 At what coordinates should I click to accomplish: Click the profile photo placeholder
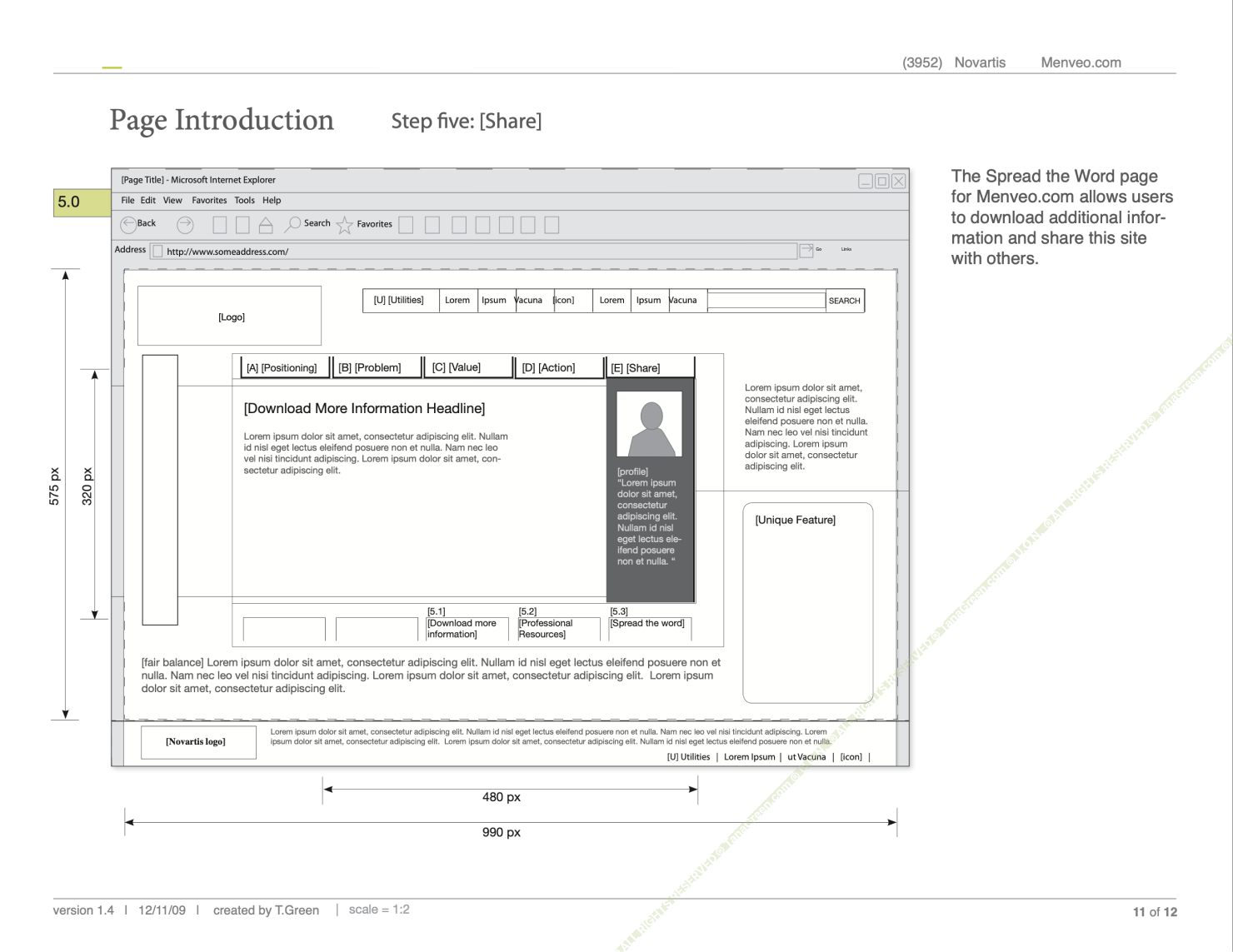click(650, 424)
